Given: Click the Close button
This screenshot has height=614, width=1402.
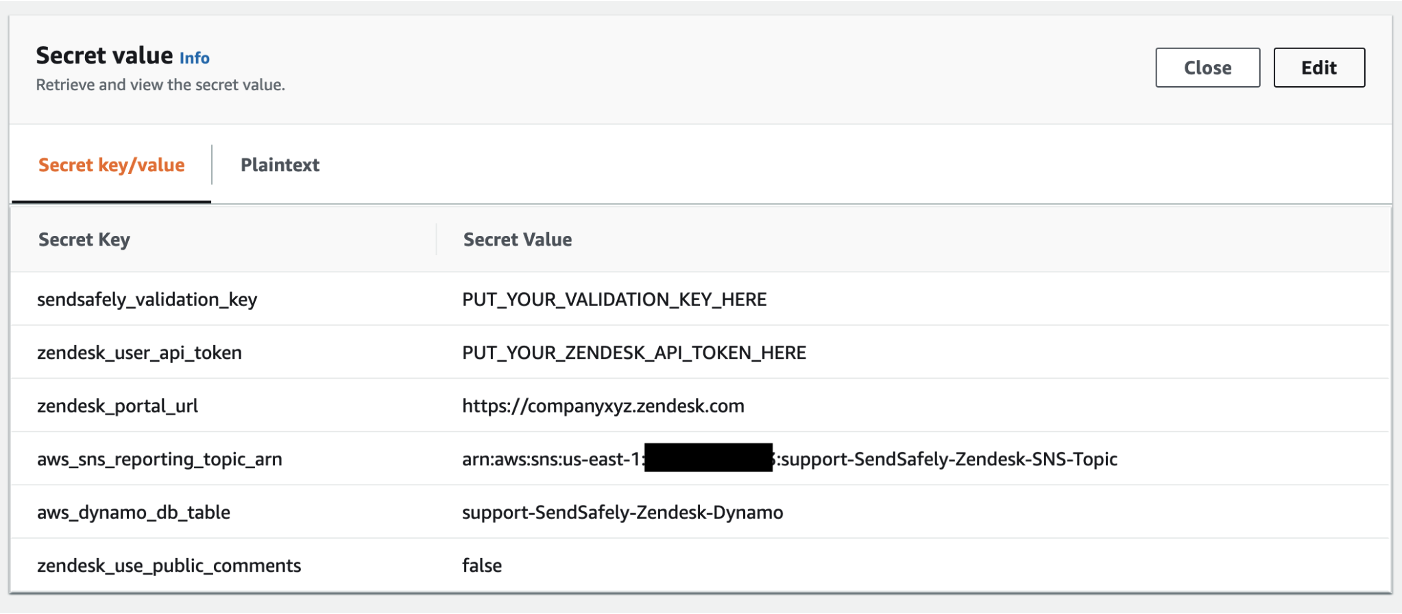Looking at the screenshot, I should (1207, 68).
